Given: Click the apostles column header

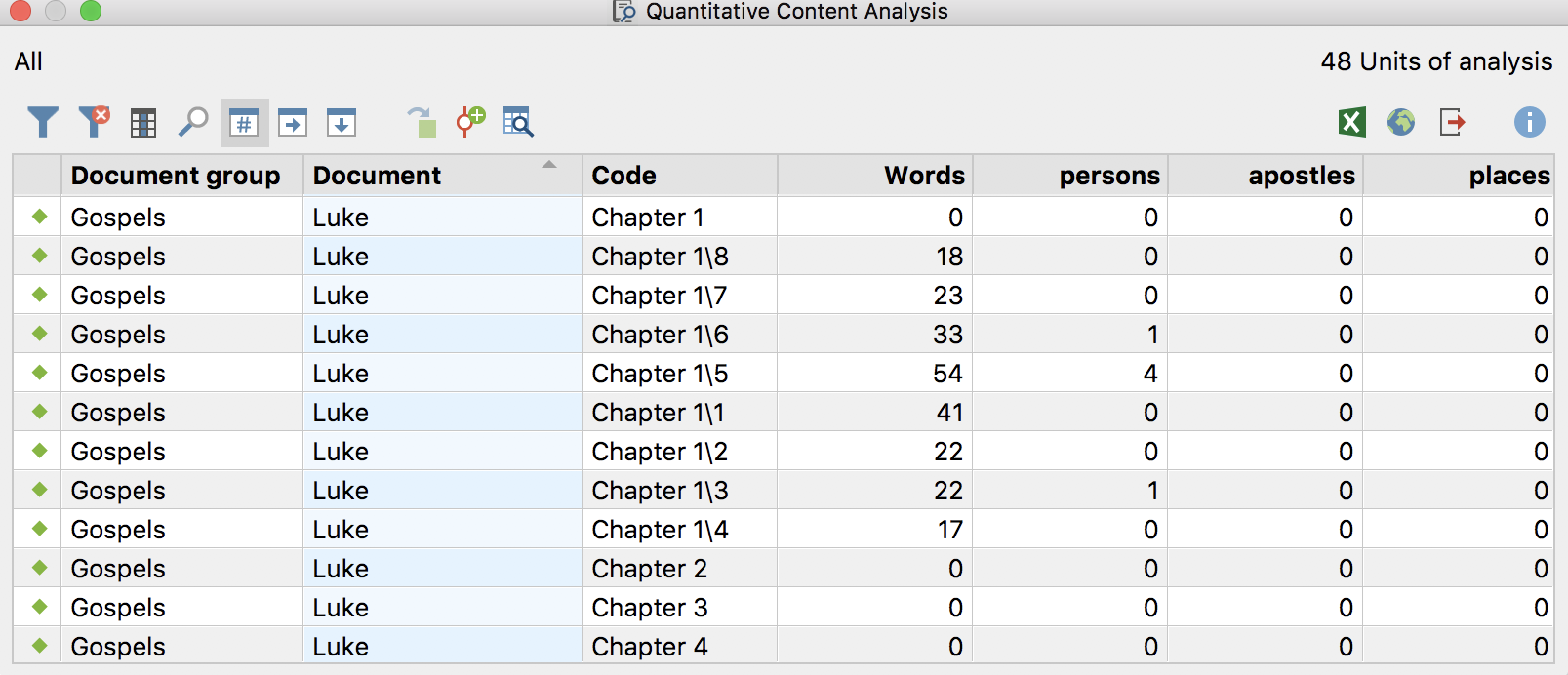Looking at the screenshot, I should point(1301,176).
